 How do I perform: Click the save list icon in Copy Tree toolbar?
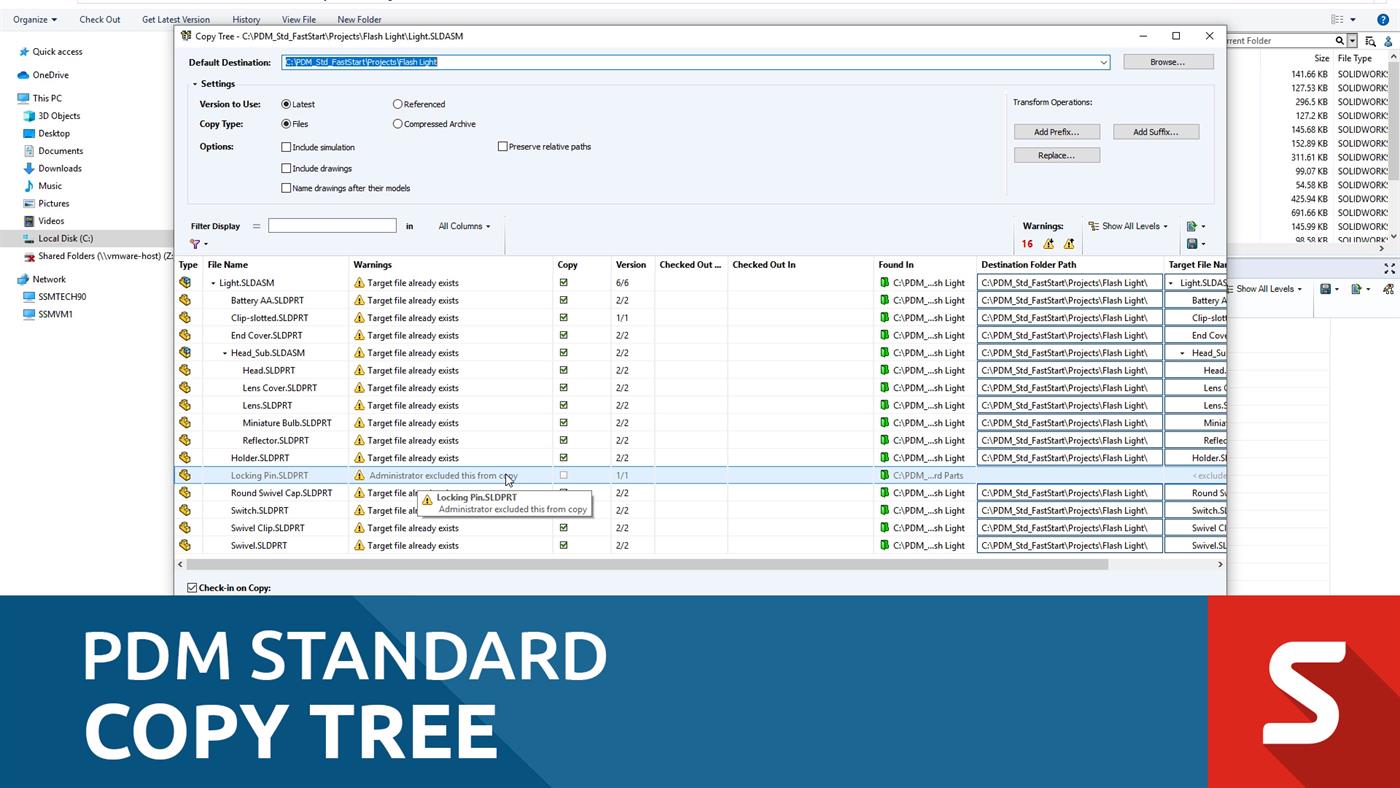(x=1192, y=243)
